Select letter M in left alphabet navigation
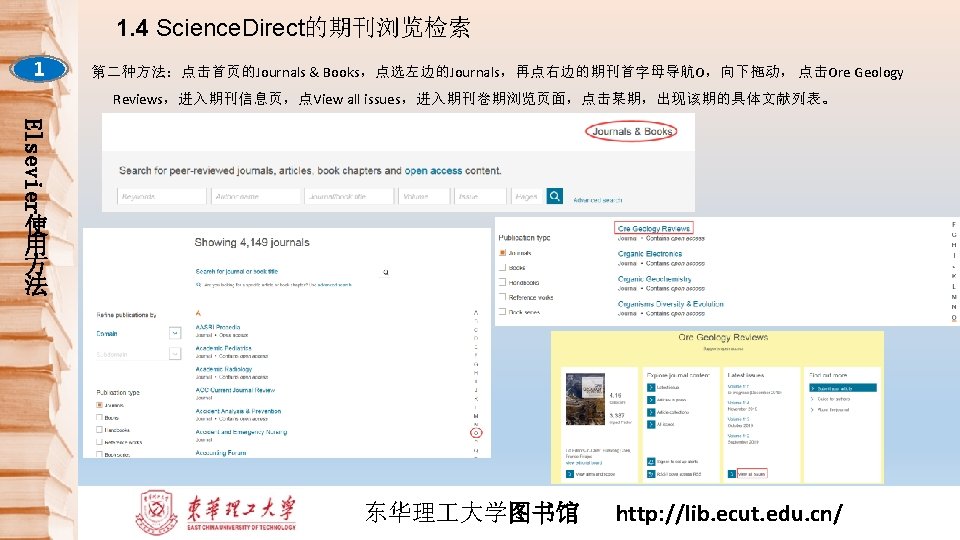The height and width of the screenshot is (540, 960). point(476,416)
